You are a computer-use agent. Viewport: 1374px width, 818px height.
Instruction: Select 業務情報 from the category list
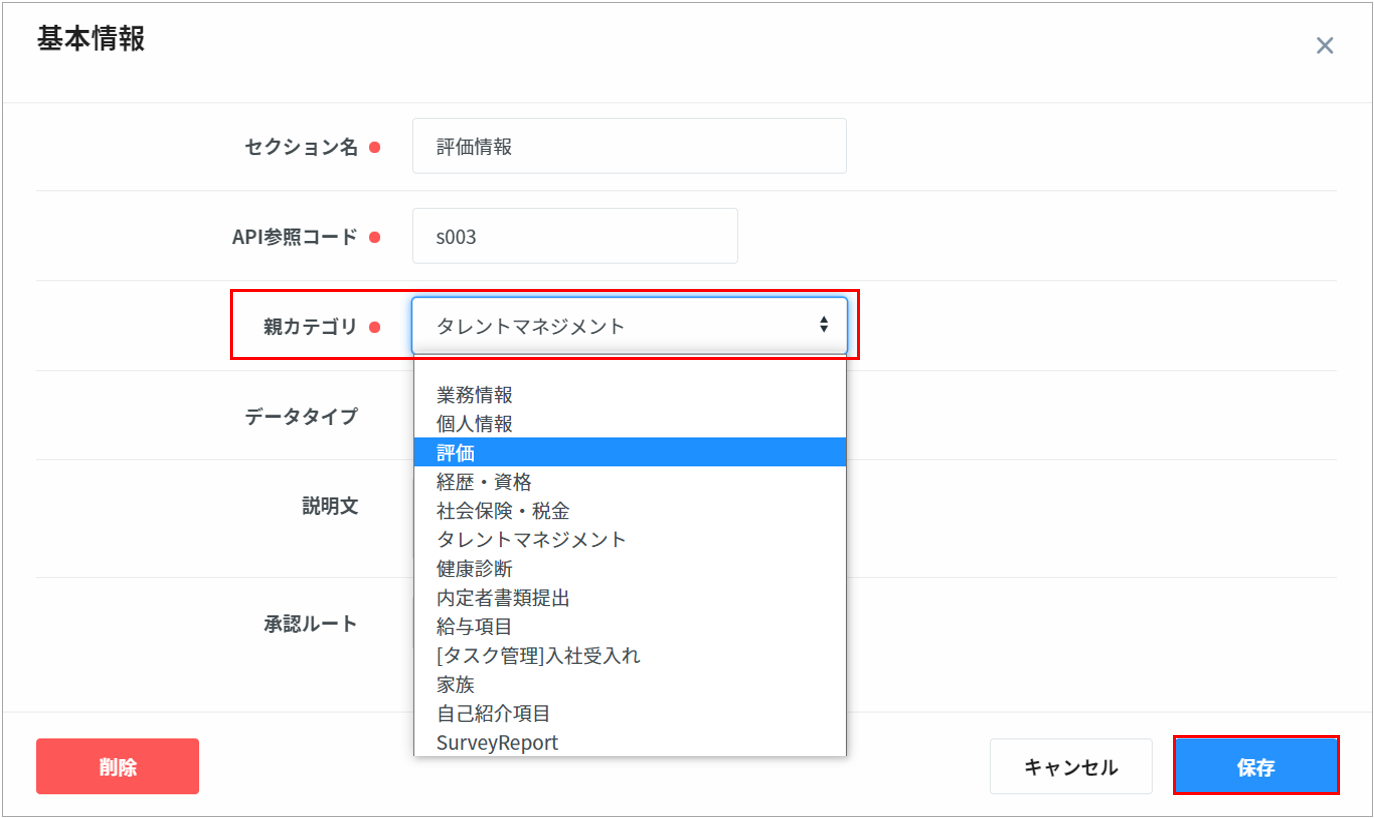(474, 395)
